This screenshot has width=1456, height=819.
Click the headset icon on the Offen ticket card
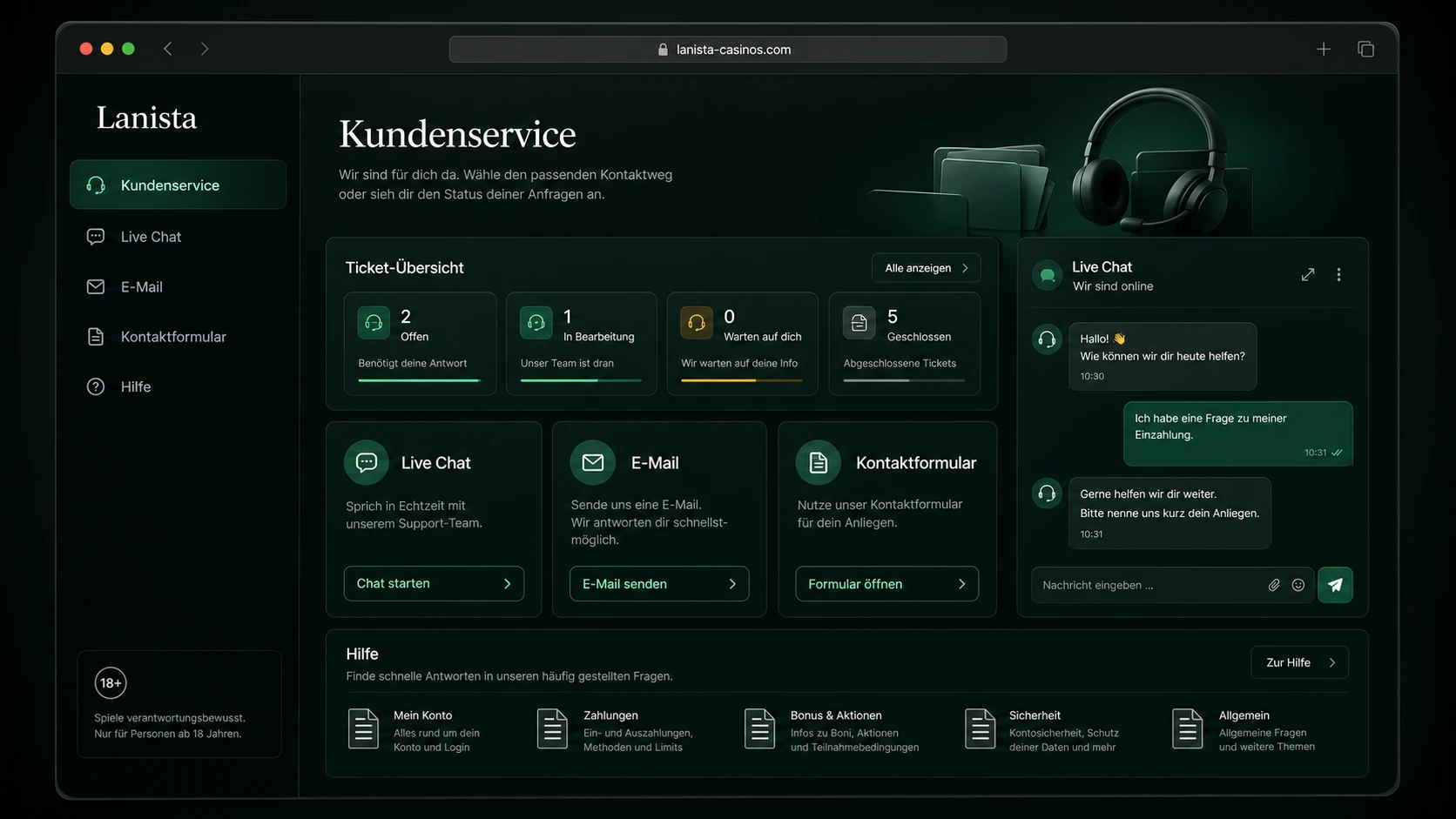tap(374, 323)
